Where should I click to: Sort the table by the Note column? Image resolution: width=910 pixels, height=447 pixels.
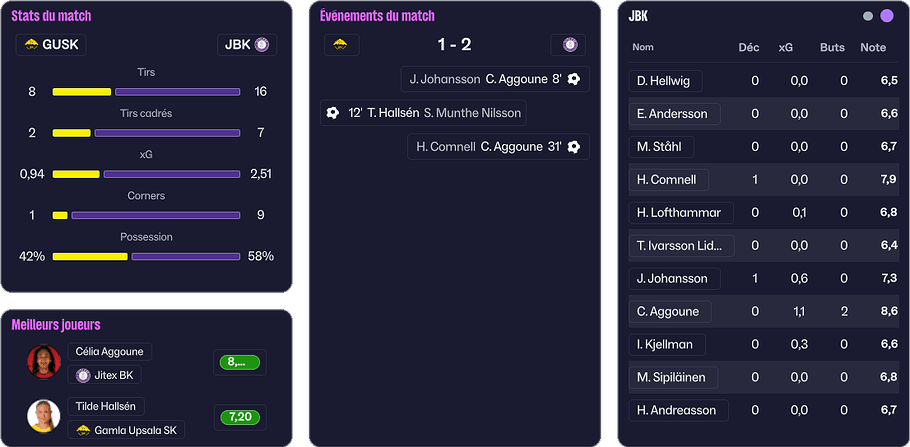pos(872,47)
